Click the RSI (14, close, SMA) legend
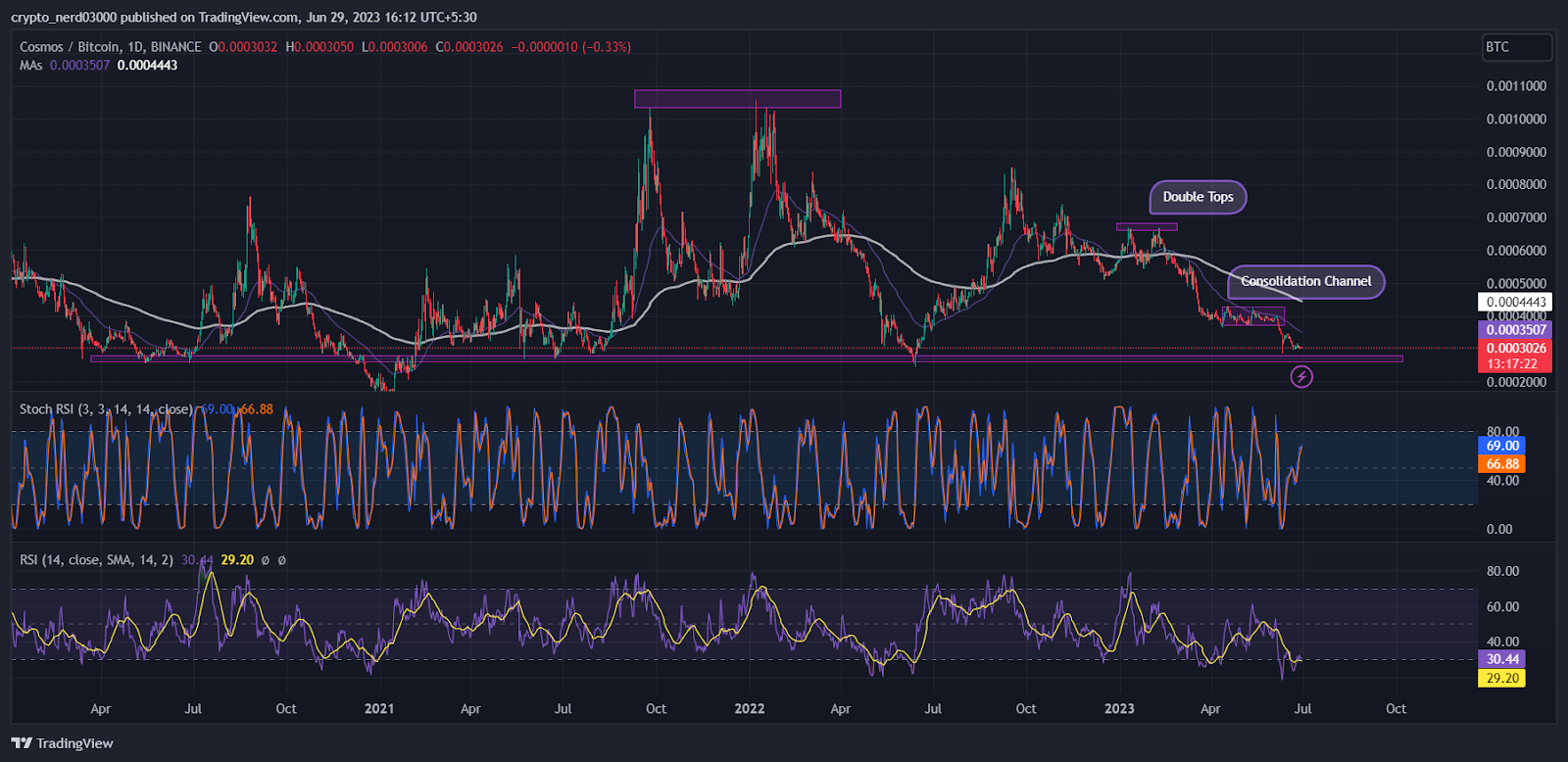Screen dimensions: 1568x762 (x=96, y=560)
